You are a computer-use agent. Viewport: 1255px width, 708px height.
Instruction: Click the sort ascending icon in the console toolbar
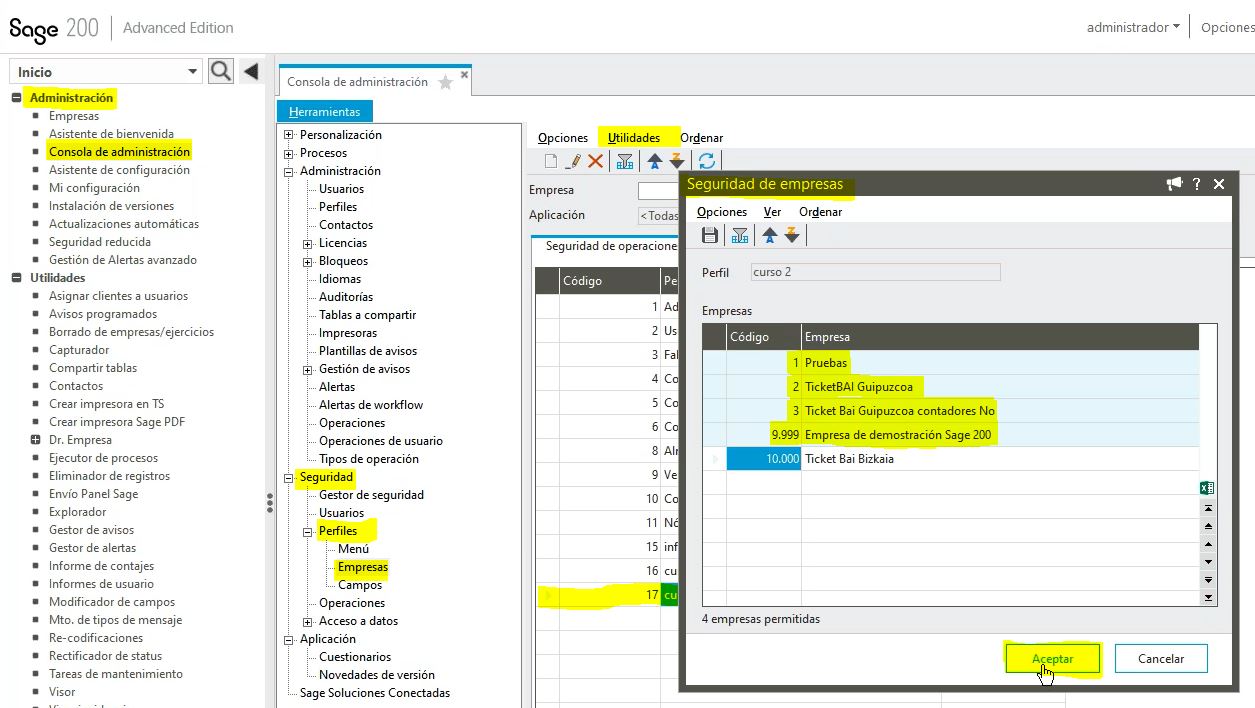(x=655, y=161)
